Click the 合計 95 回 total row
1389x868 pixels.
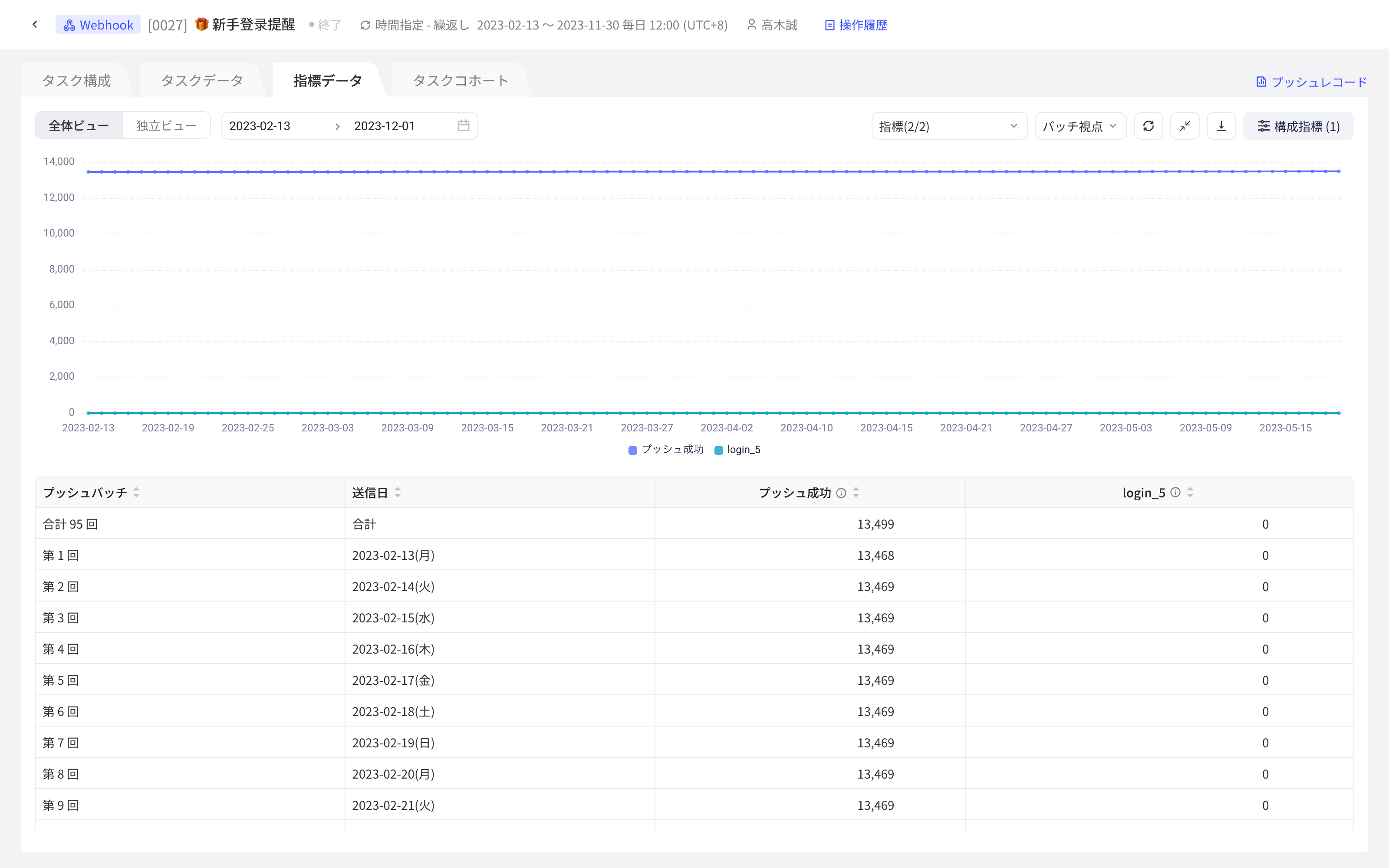point(694,523)
